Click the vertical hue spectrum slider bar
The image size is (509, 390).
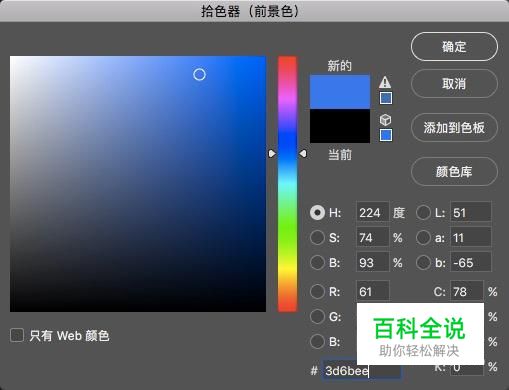point(287,184)
